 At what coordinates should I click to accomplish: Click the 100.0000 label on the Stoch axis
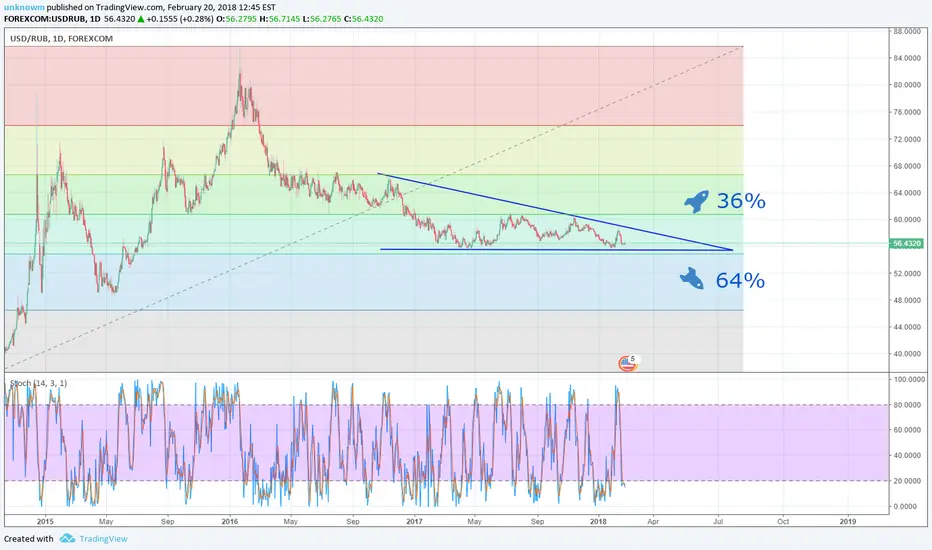coord(908,379)
